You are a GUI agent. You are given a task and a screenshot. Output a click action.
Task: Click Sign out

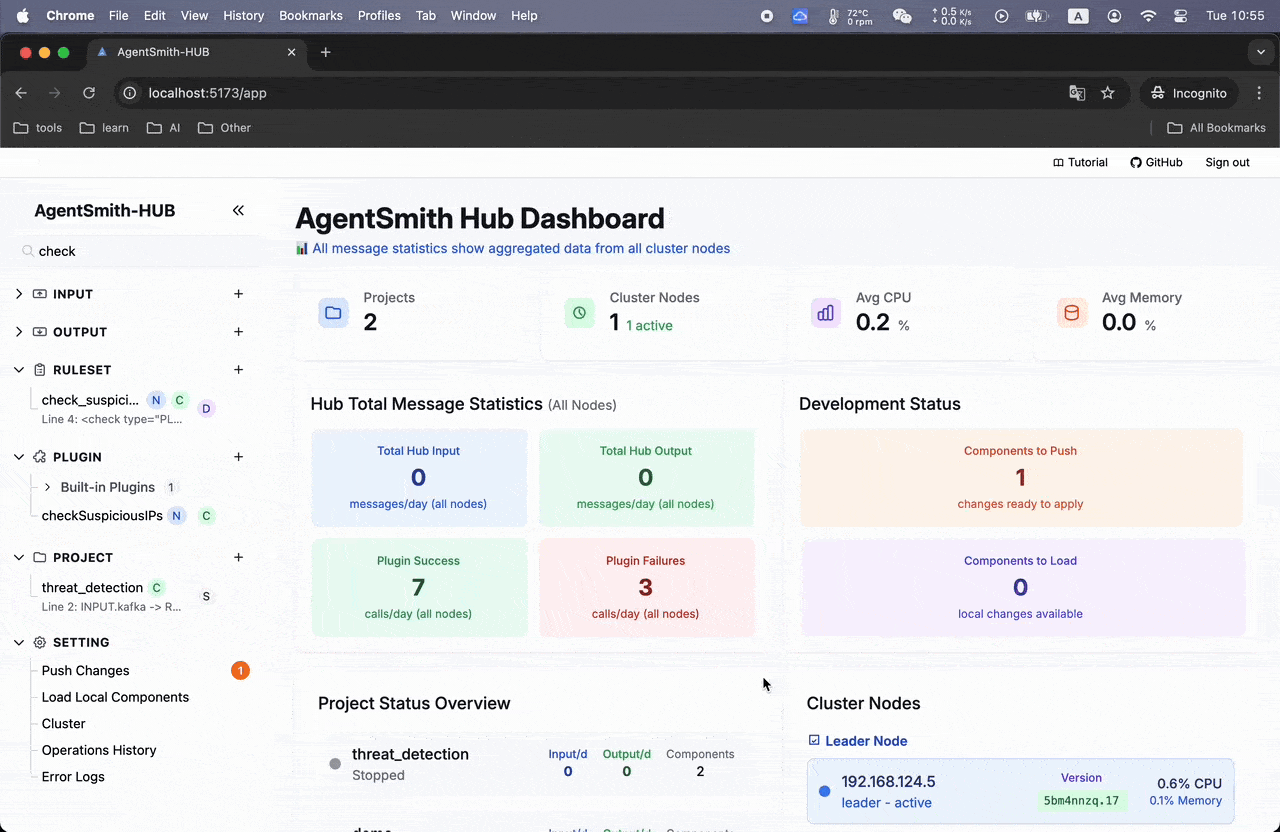click(1227, 163)
